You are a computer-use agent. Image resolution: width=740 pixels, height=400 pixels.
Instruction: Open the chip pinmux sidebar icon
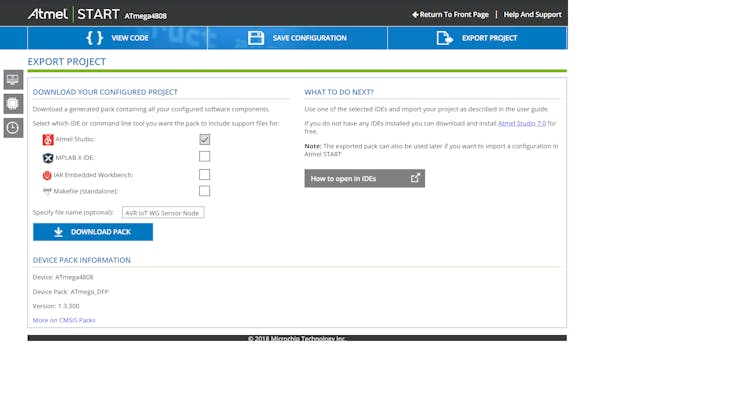click(13, 104)
